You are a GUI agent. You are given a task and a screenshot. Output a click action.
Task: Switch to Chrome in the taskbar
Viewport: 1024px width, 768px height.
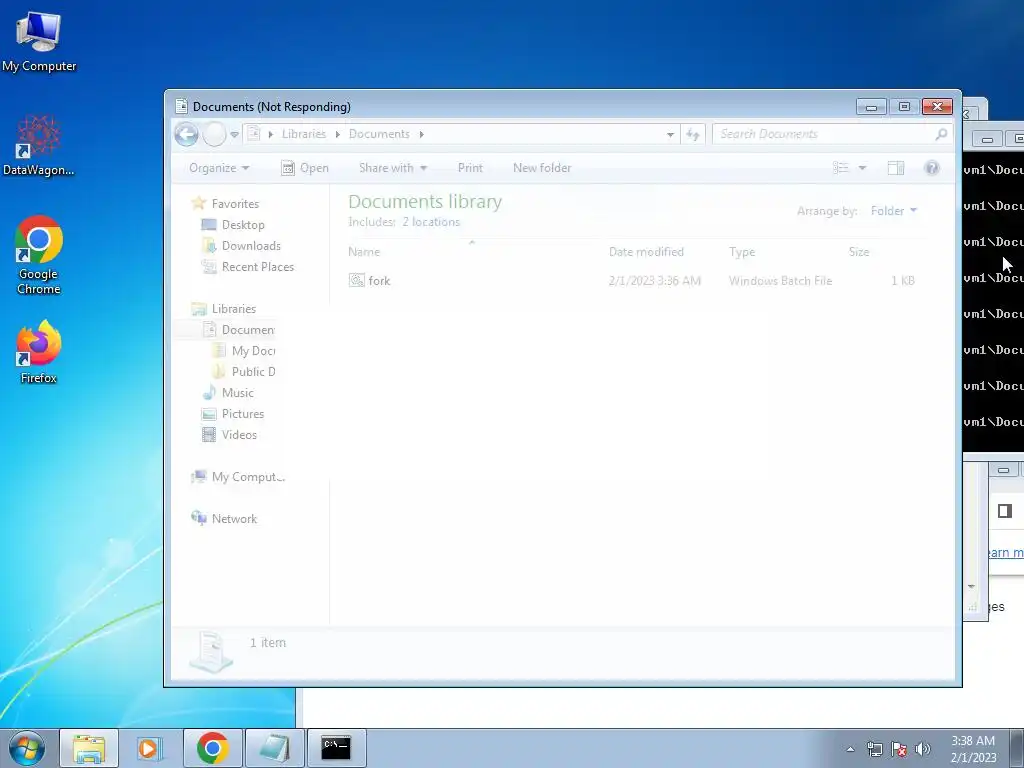[x=212, y=748]
